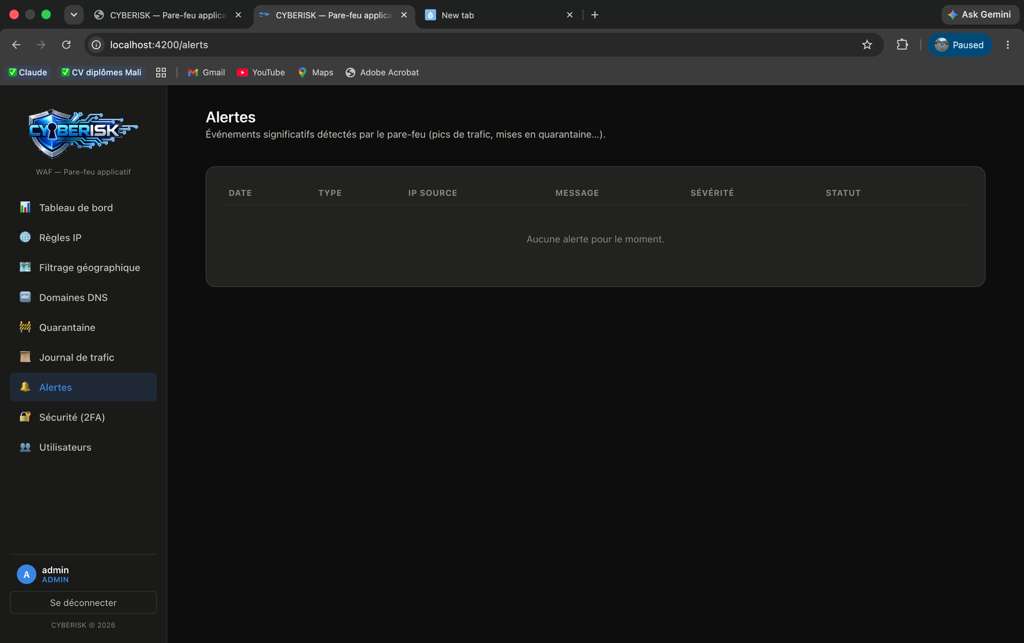Click the Sécurité (2FA) lock icon

[x=25, y=417]
